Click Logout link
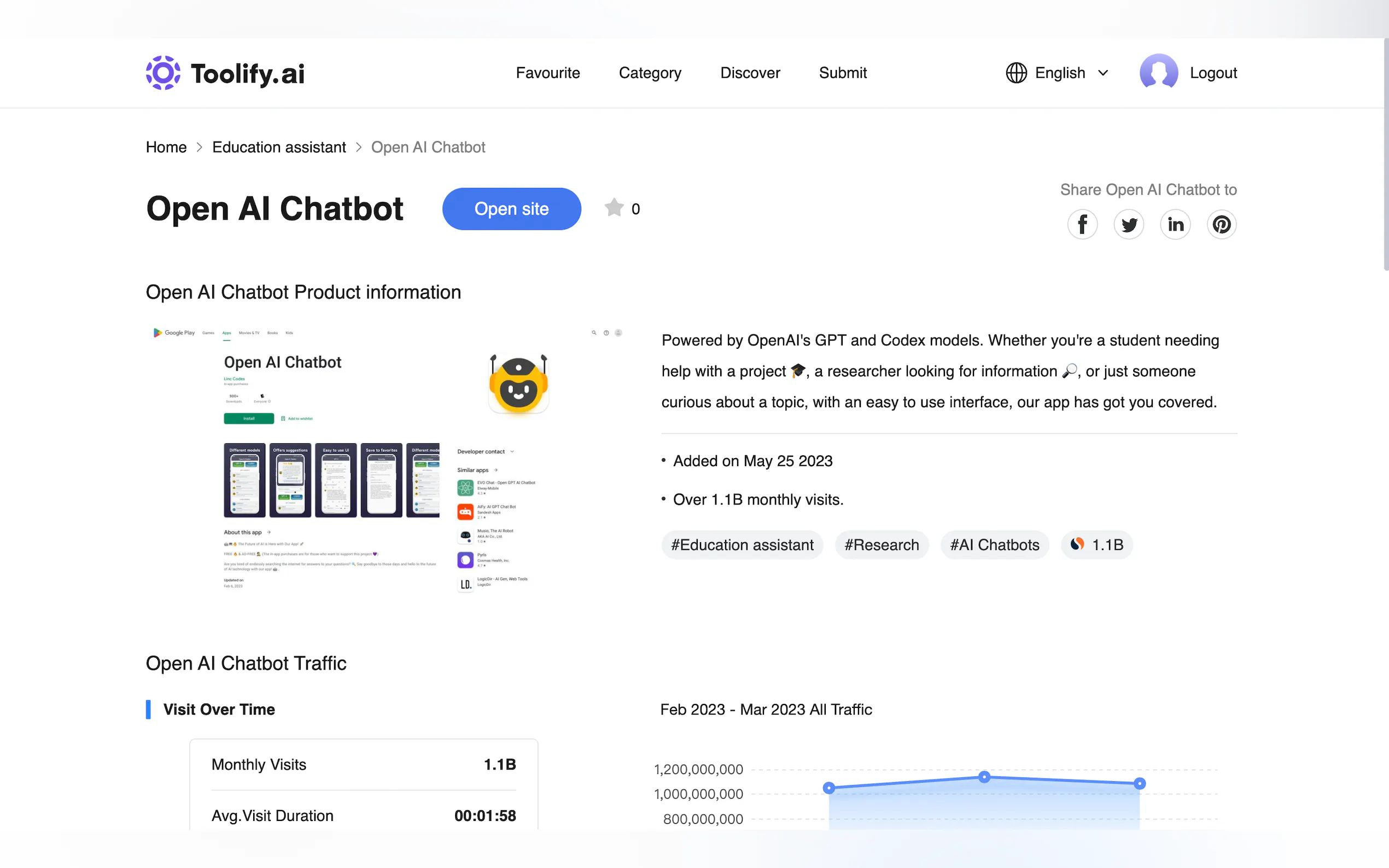This screenshot has height=868, width=1389. click(1213, 73)
